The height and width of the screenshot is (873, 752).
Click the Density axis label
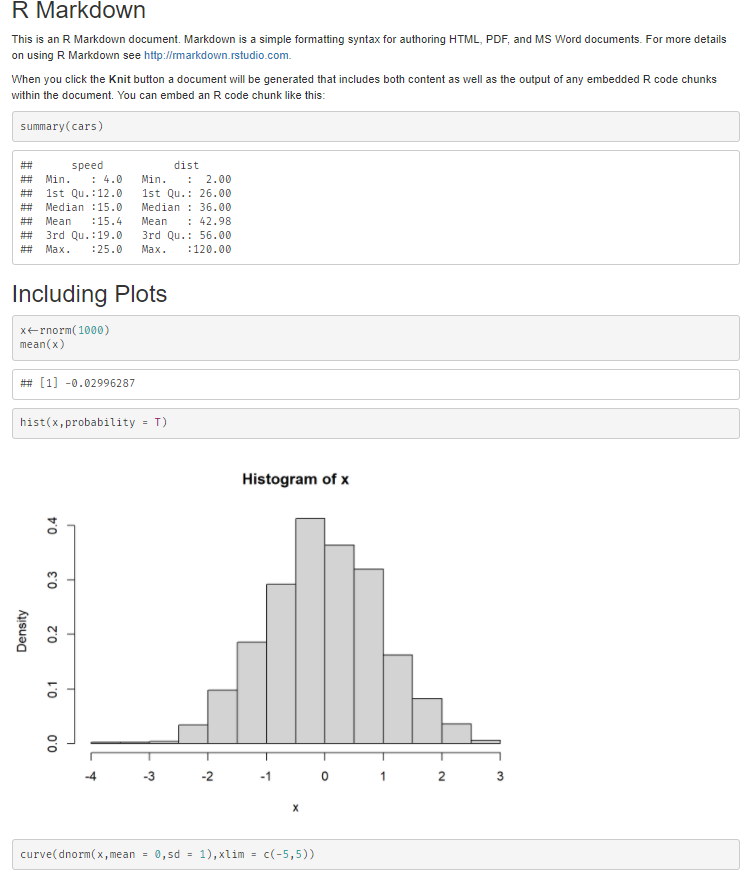22,631
